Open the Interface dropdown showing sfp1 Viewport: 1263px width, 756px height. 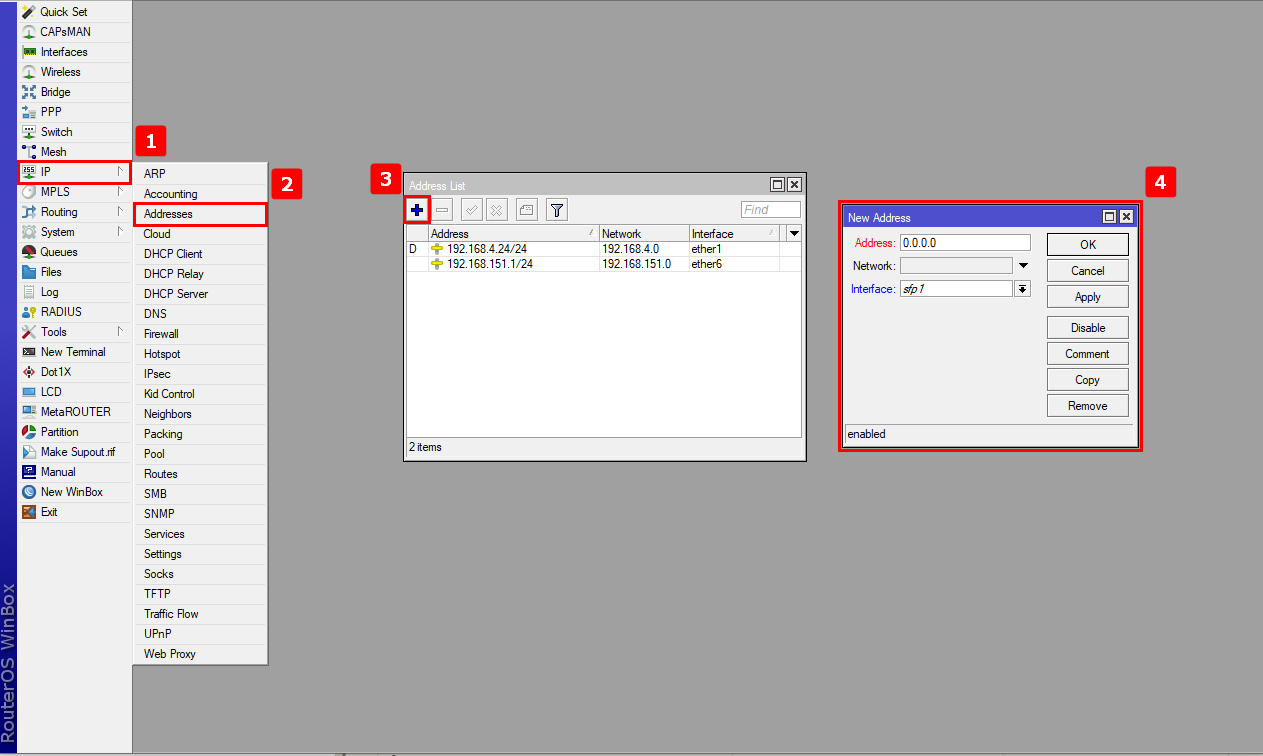[x=1022, y=289]
